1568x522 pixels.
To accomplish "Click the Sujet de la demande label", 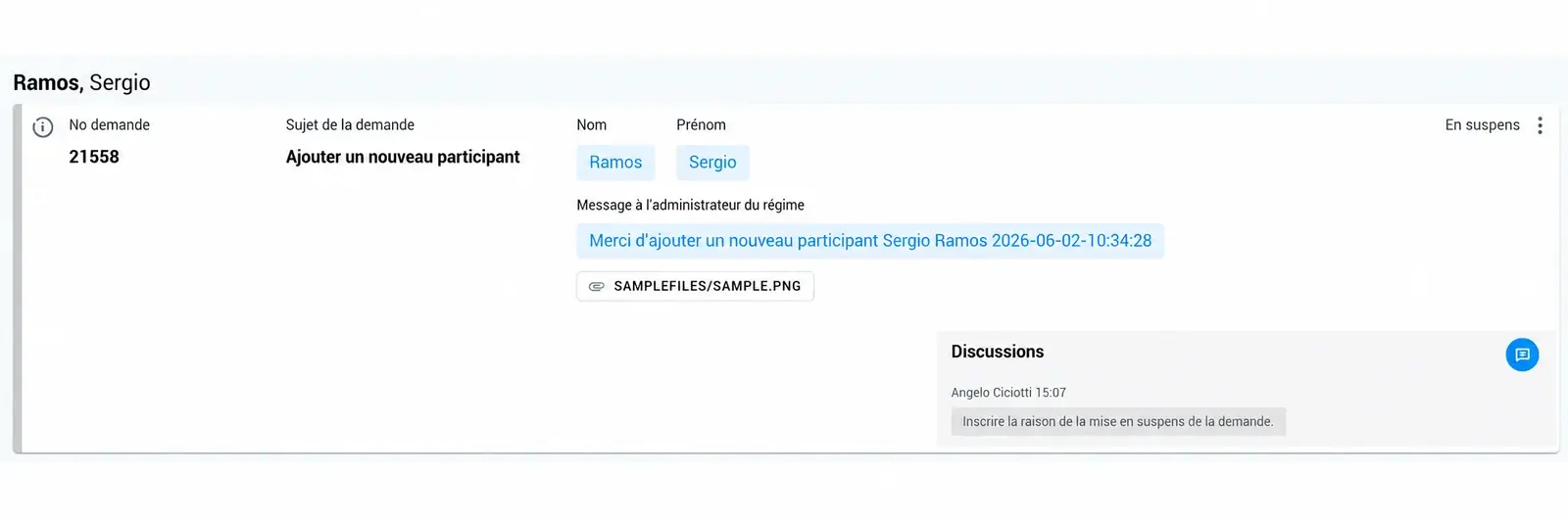I will point(350,125).
